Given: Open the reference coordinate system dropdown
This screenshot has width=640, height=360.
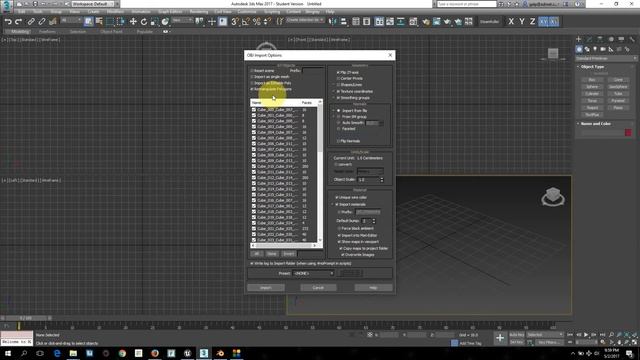Looking at the screenshot, I should tap(182, 20).
